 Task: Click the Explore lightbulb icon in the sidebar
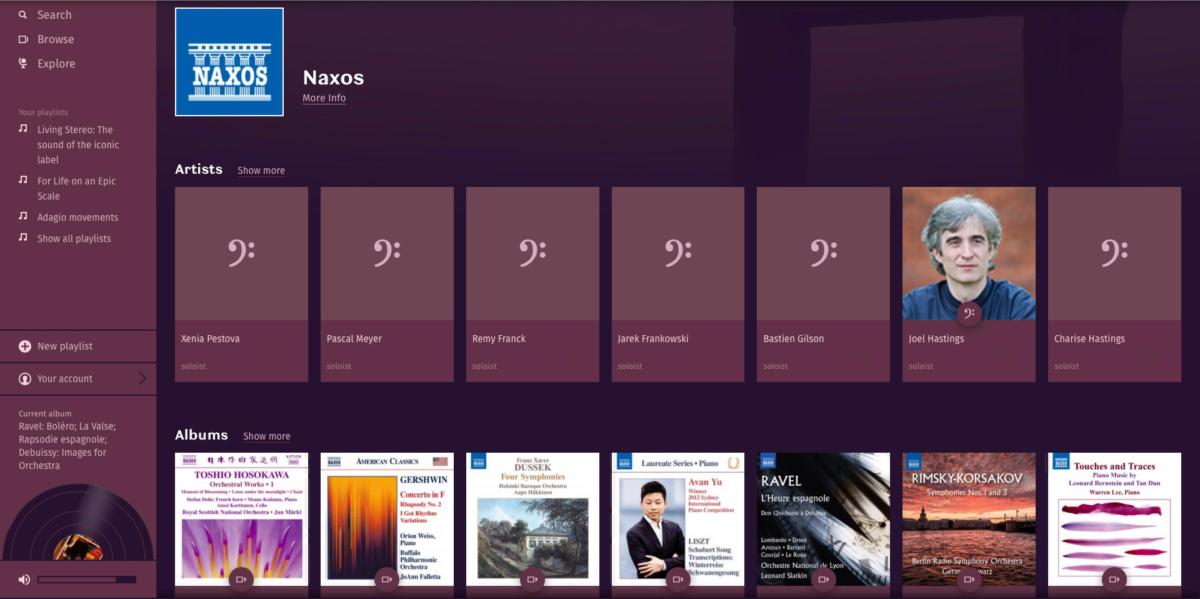tap(23, 63)
